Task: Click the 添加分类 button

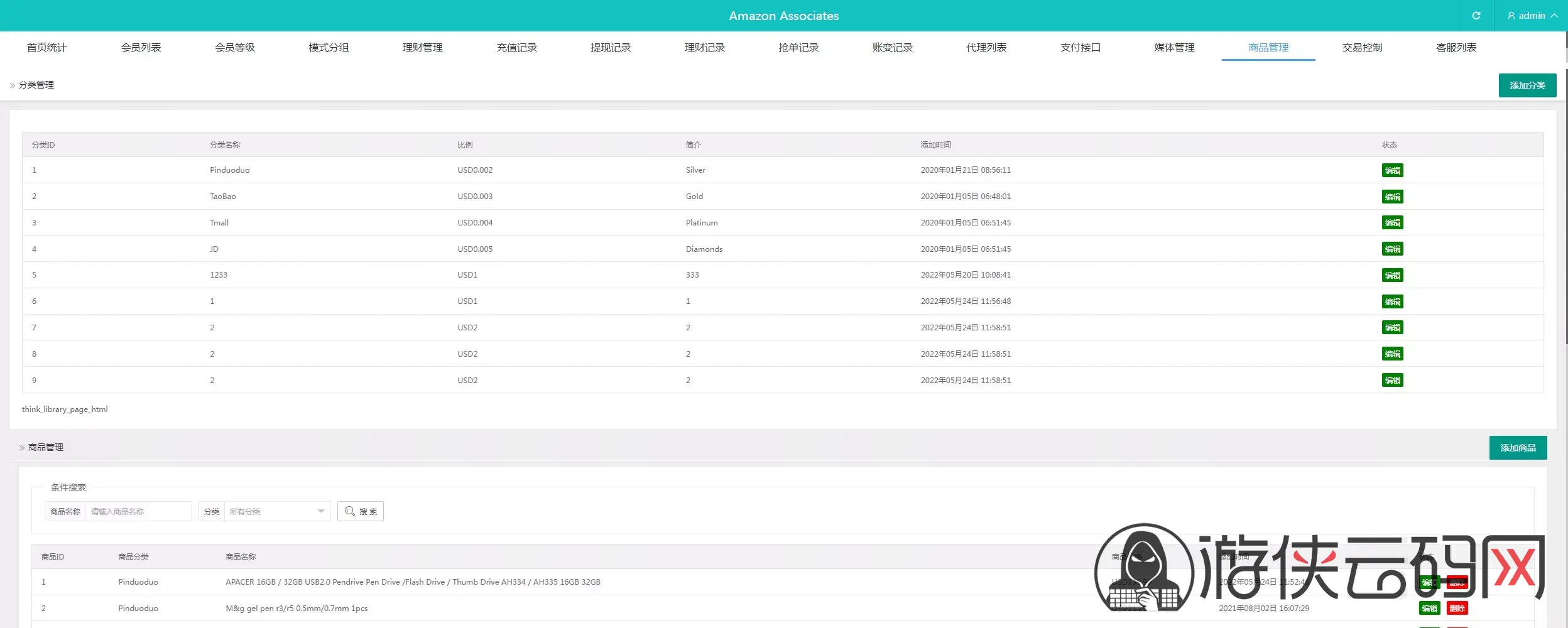Action: (1527, 85)
